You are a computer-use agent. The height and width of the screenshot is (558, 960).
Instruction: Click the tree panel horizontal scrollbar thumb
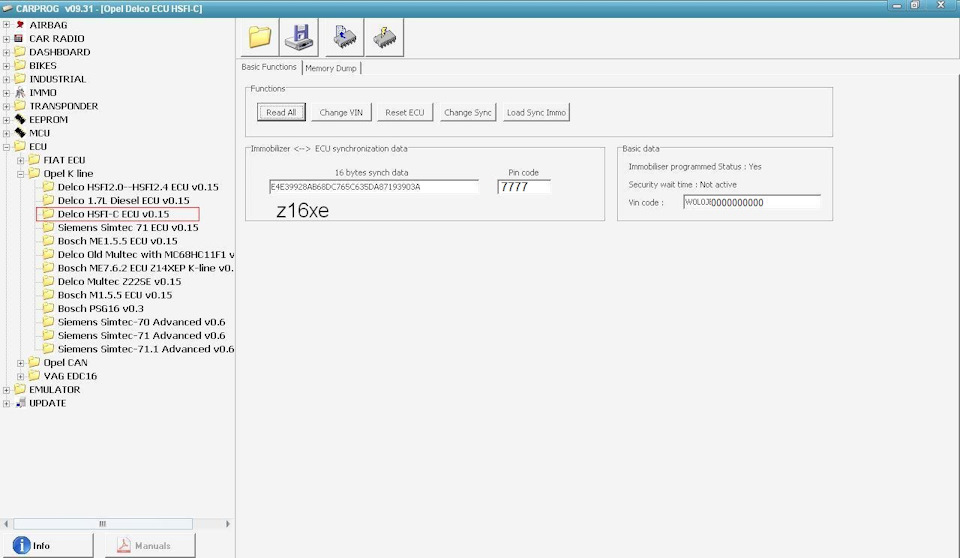coord(103,524)
